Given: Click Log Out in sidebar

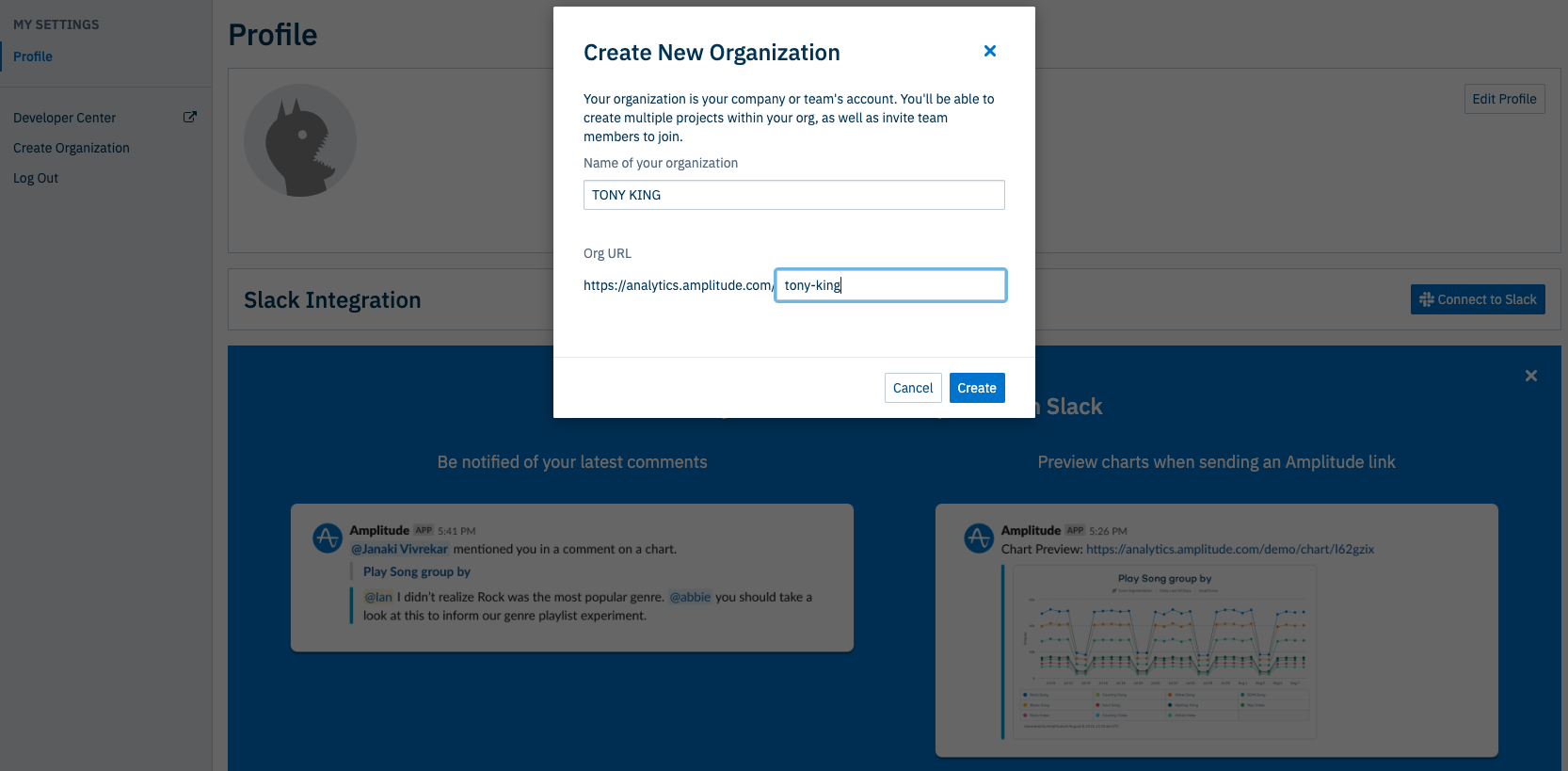Looking at the screenshot, I should pyautogui.click(x=36, y=178).
